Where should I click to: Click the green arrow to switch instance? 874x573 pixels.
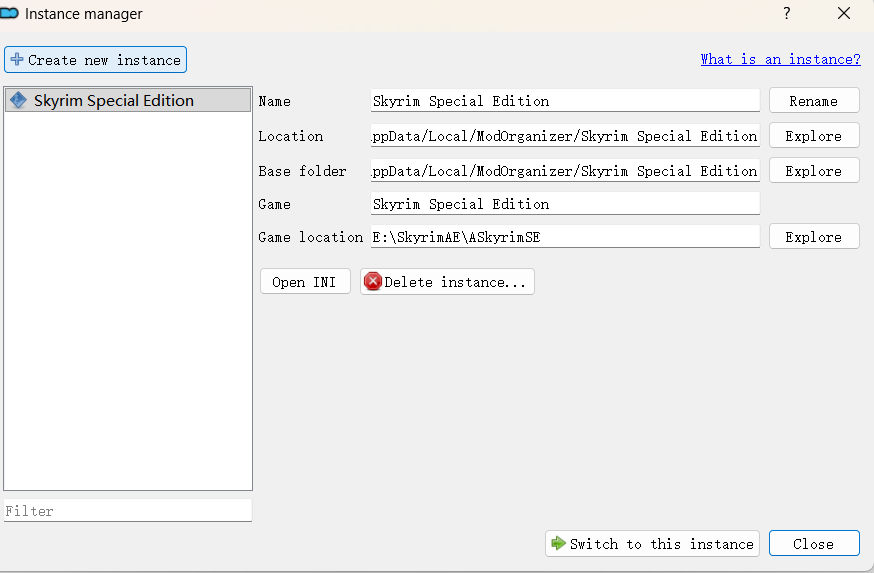558,544
